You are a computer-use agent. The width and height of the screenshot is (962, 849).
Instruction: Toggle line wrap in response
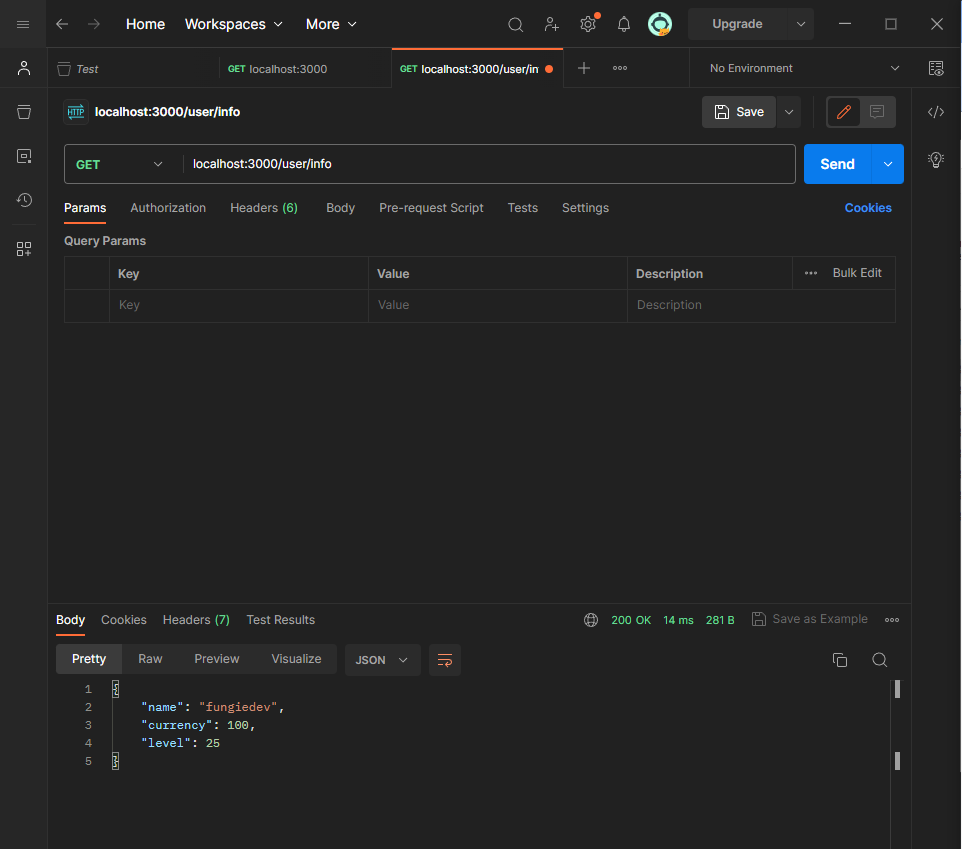coord(445,660)
